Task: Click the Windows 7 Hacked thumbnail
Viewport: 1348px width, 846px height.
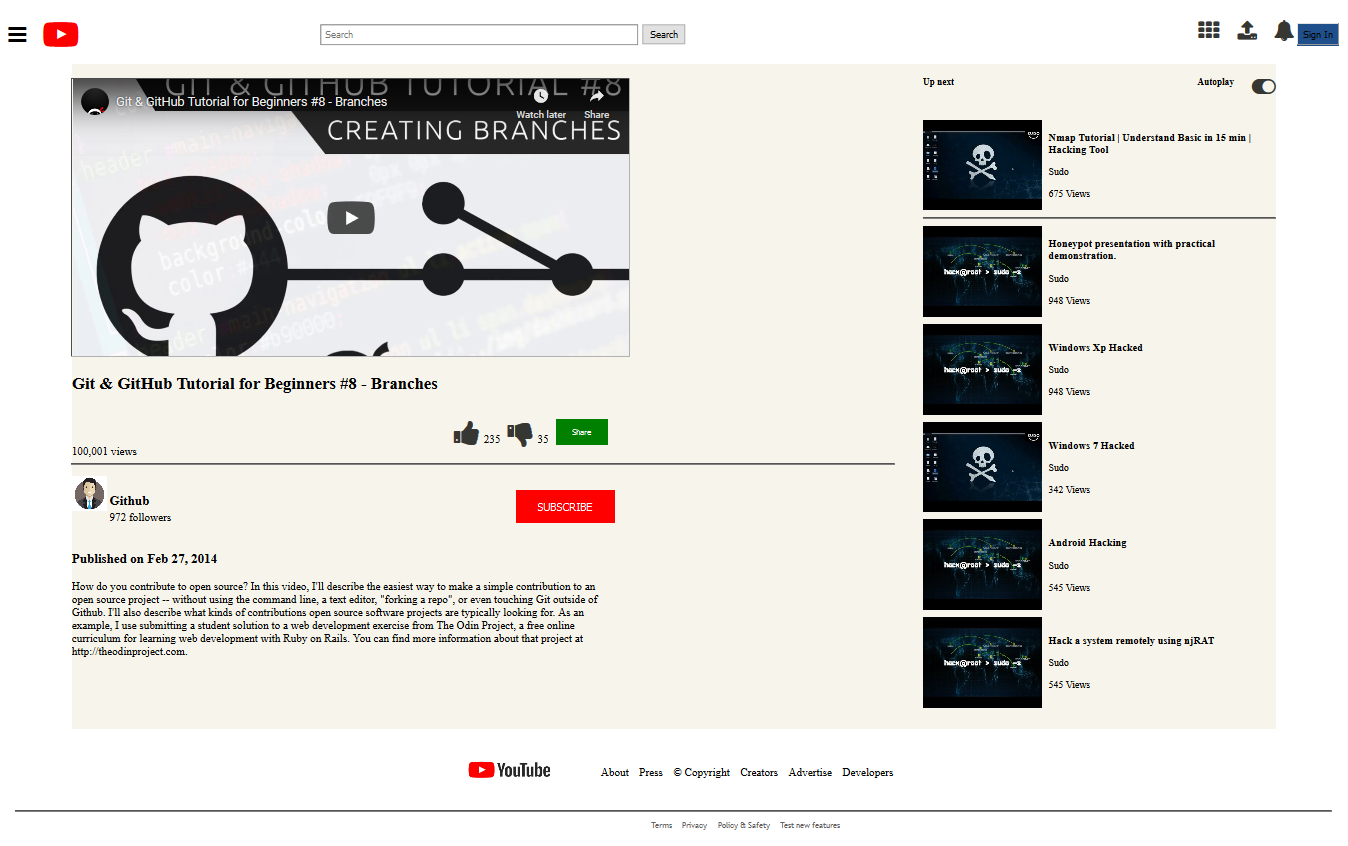Action: click(982, 467)
